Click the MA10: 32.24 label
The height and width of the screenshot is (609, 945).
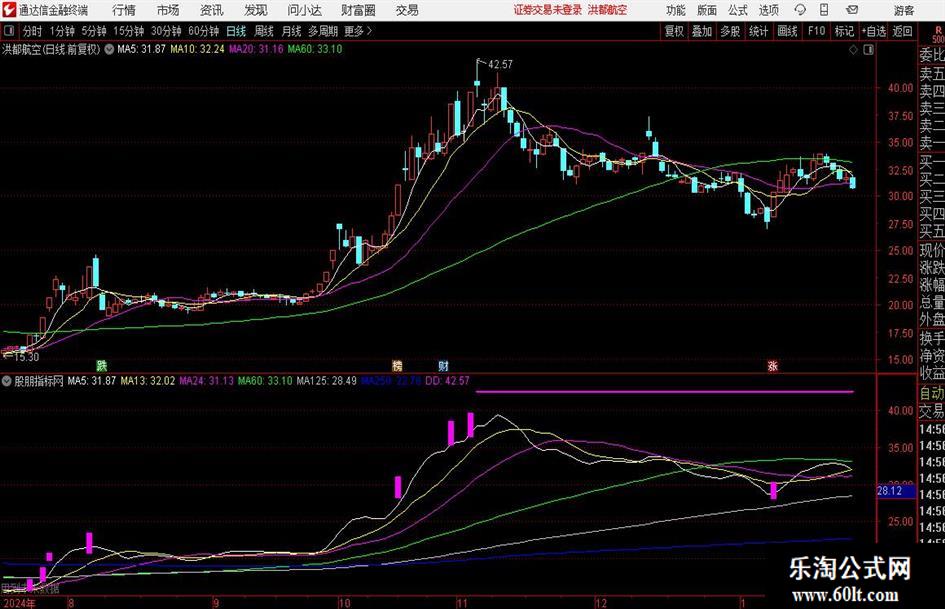coord(197,49)
